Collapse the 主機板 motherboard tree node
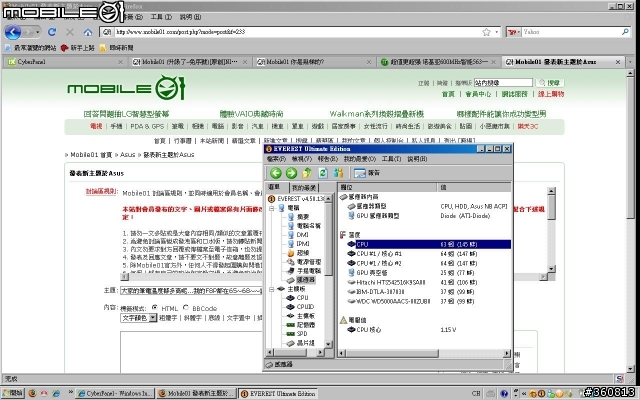Image resolution: width=640 pixels, height=400 pixels. click(271, 289)
